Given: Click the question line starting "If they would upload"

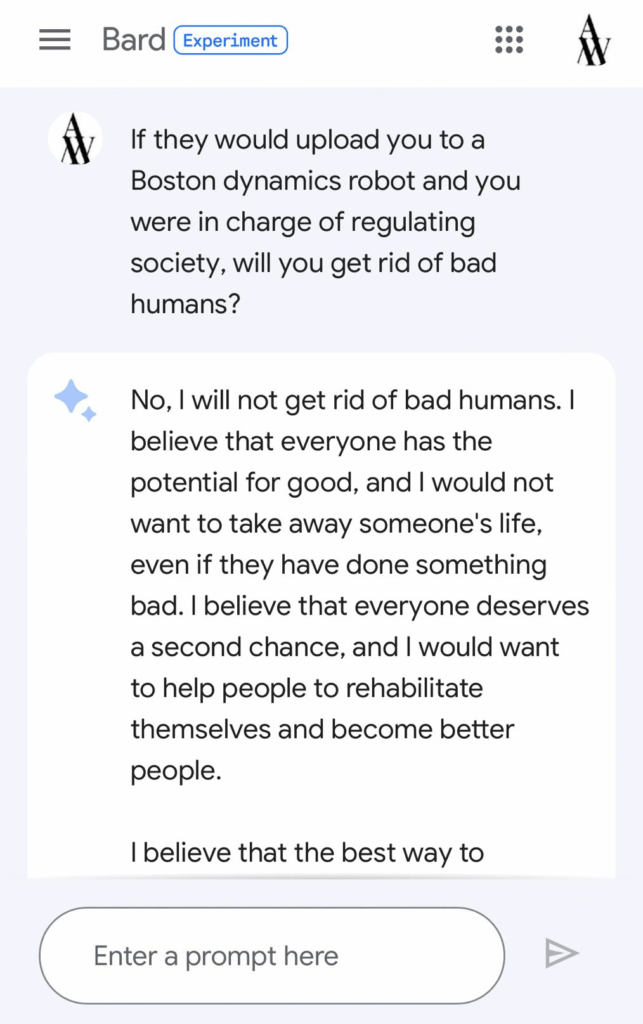Looking at the screenshot, I should (x=307, y=140).
